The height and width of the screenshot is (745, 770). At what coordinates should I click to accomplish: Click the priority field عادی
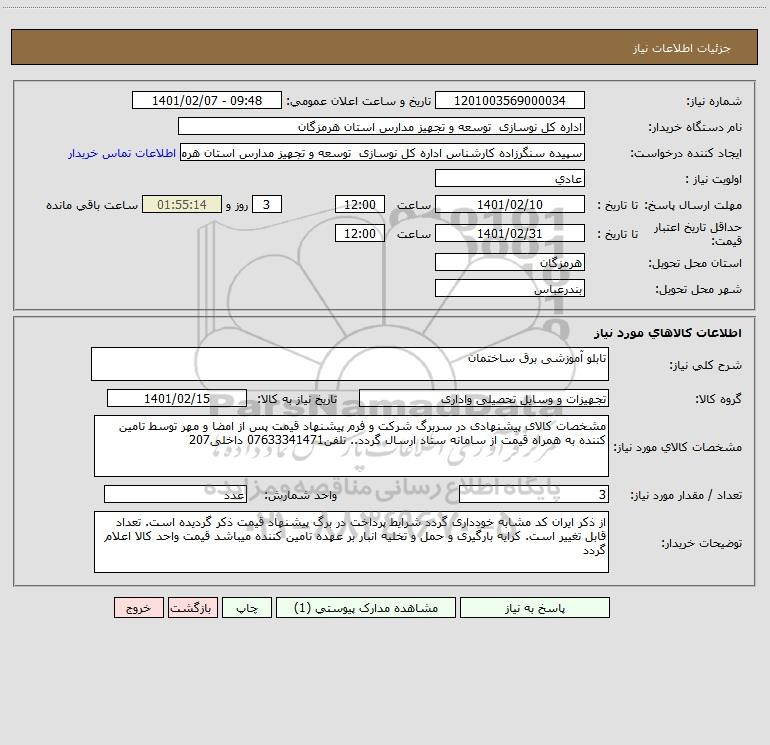510,178
